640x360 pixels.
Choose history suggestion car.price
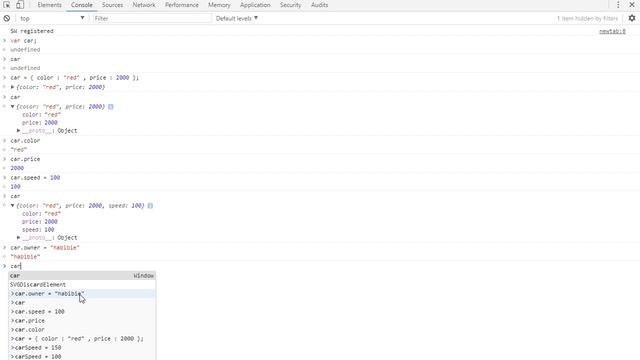pyautogui.click(x=82, y=320)
